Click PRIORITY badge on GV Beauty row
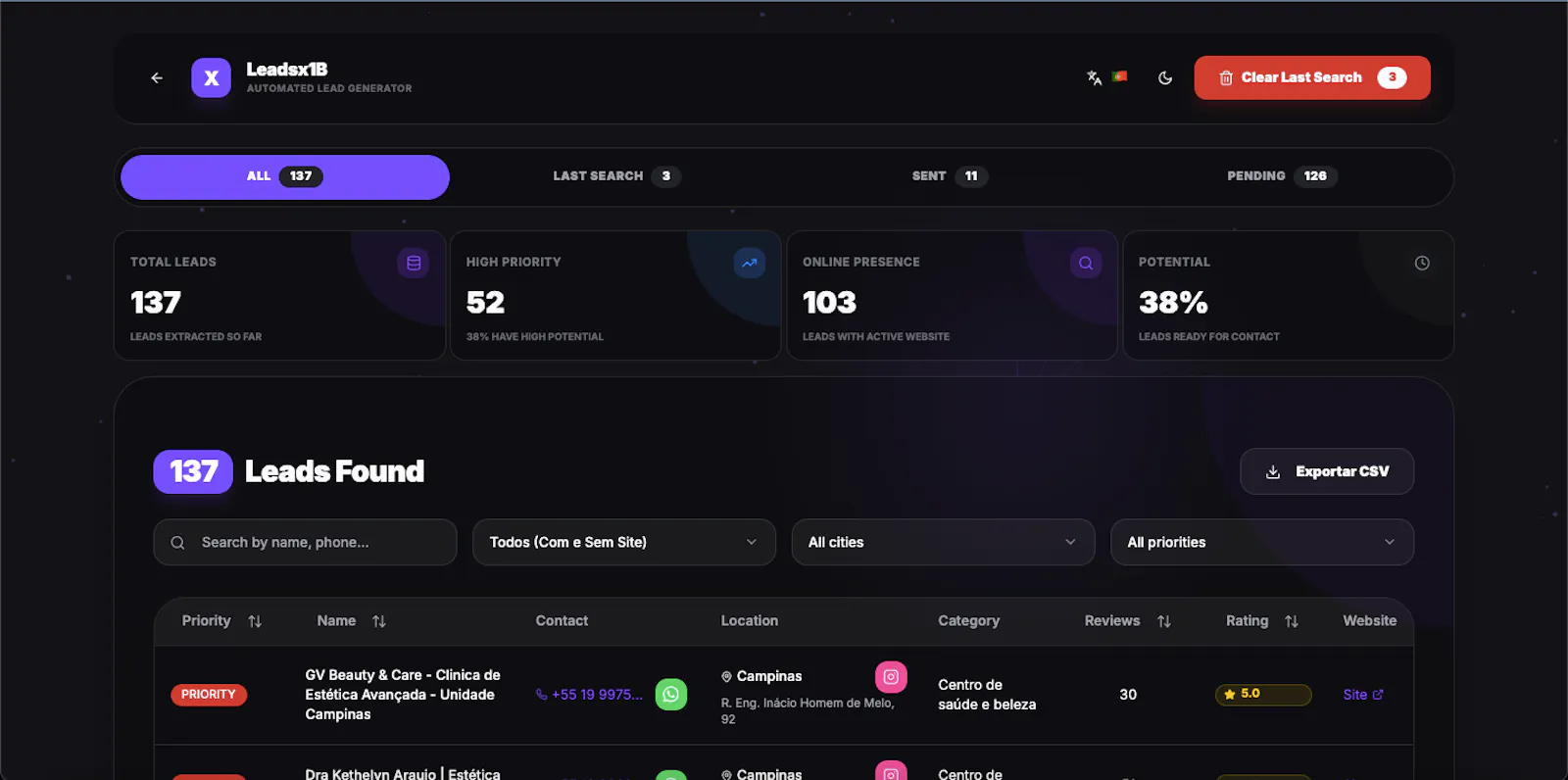 209,695
